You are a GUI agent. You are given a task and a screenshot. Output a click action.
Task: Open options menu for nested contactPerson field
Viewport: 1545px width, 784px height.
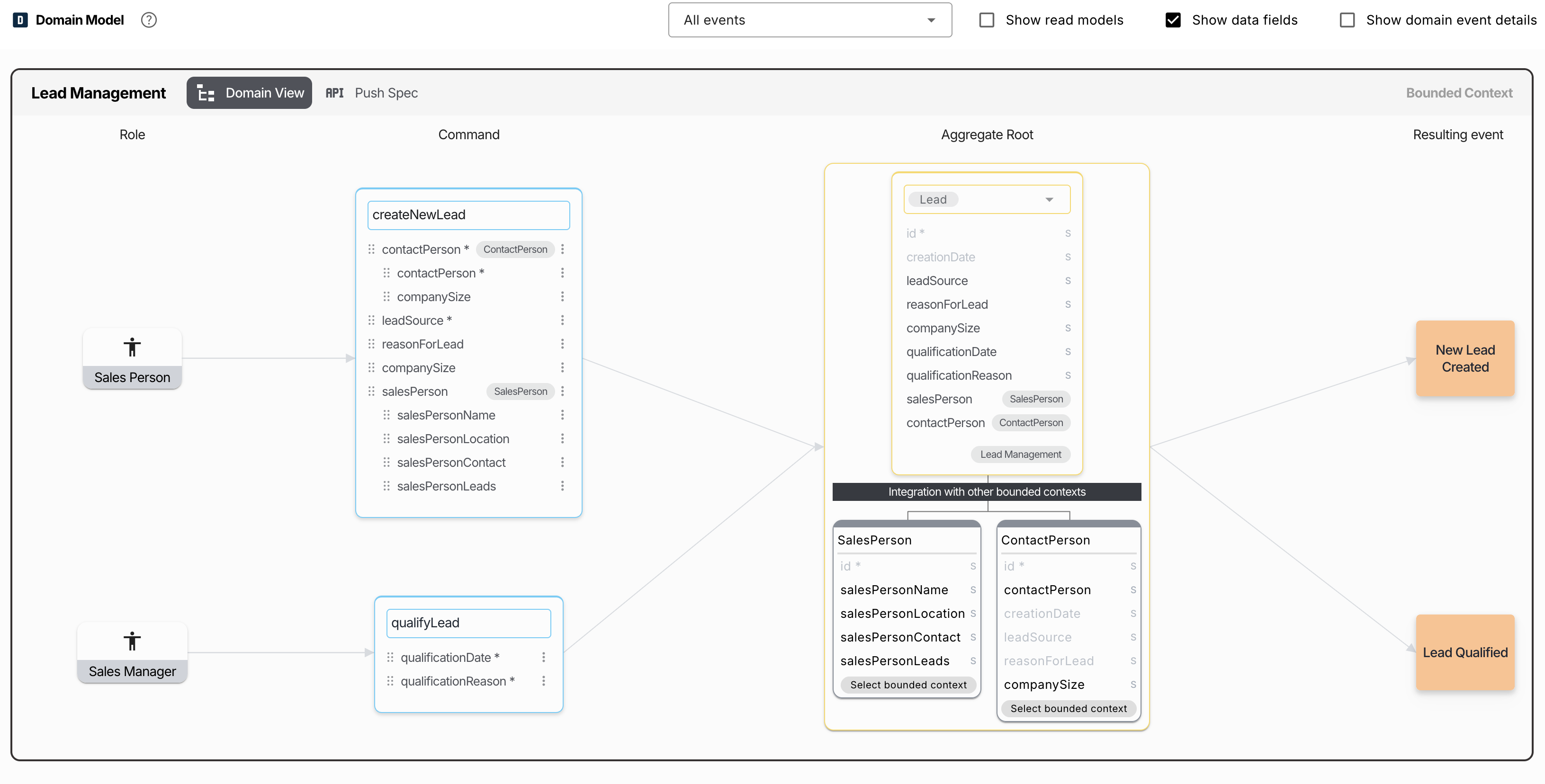(563, 273)
